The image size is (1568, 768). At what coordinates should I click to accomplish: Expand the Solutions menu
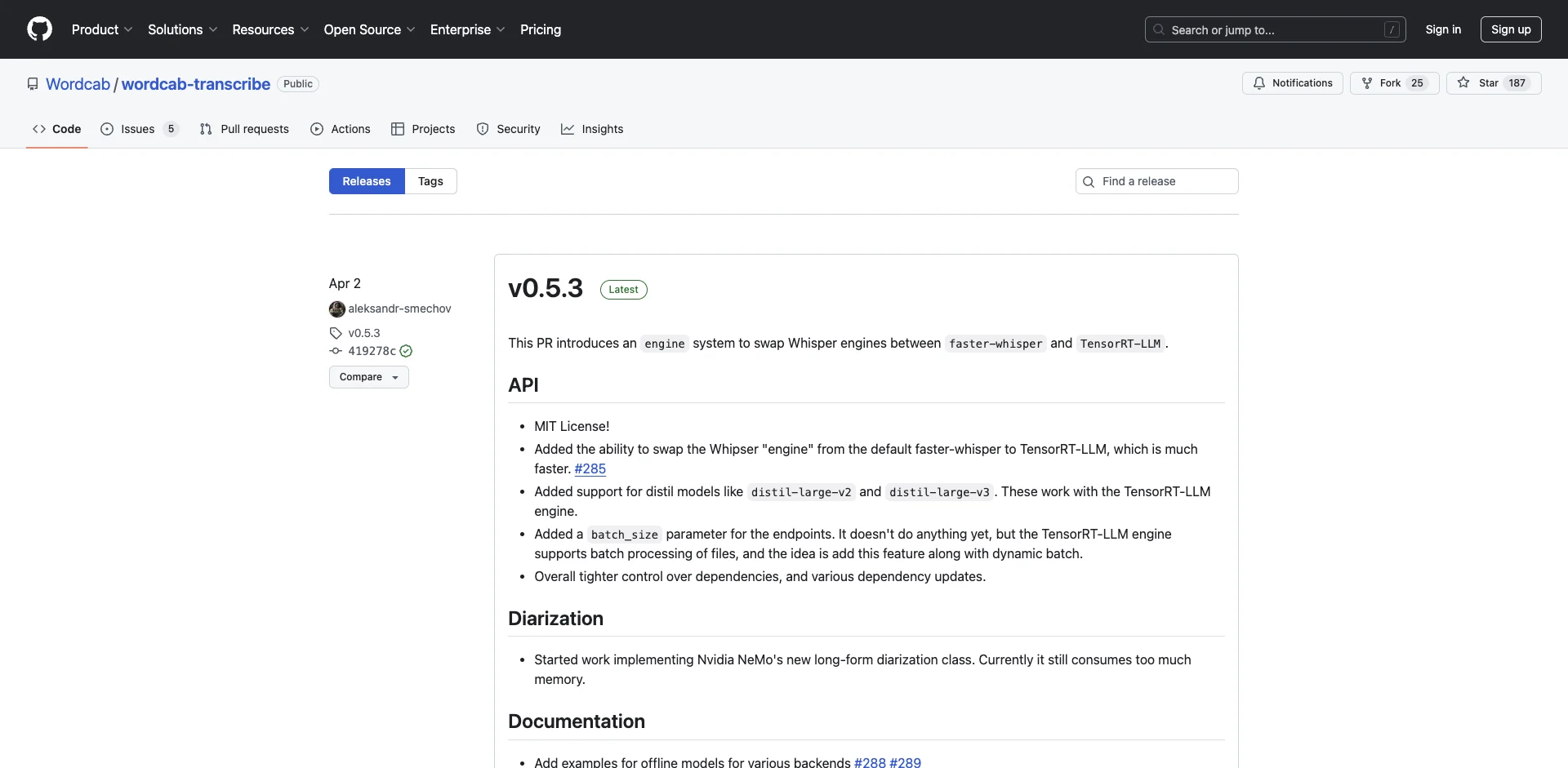pyautogui.click(x=183, y=29)
